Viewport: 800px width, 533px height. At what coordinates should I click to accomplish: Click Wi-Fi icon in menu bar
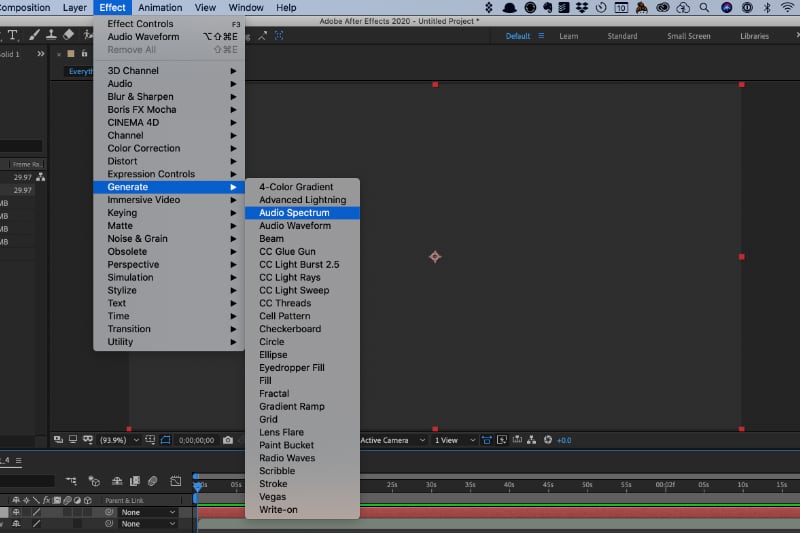tap(787, 8)
